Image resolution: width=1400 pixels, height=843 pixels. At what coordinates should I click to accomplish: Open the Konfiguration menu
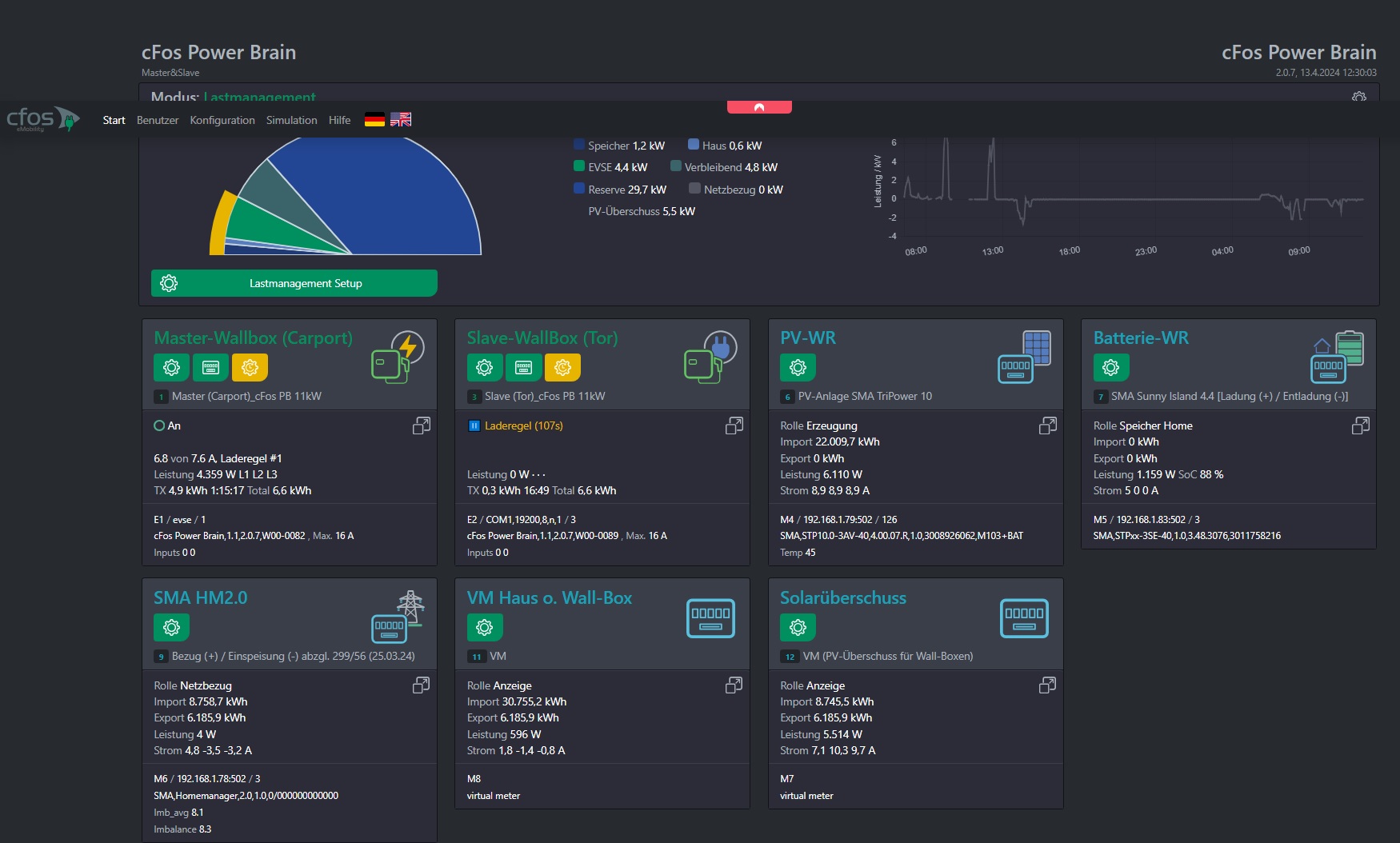222,120
